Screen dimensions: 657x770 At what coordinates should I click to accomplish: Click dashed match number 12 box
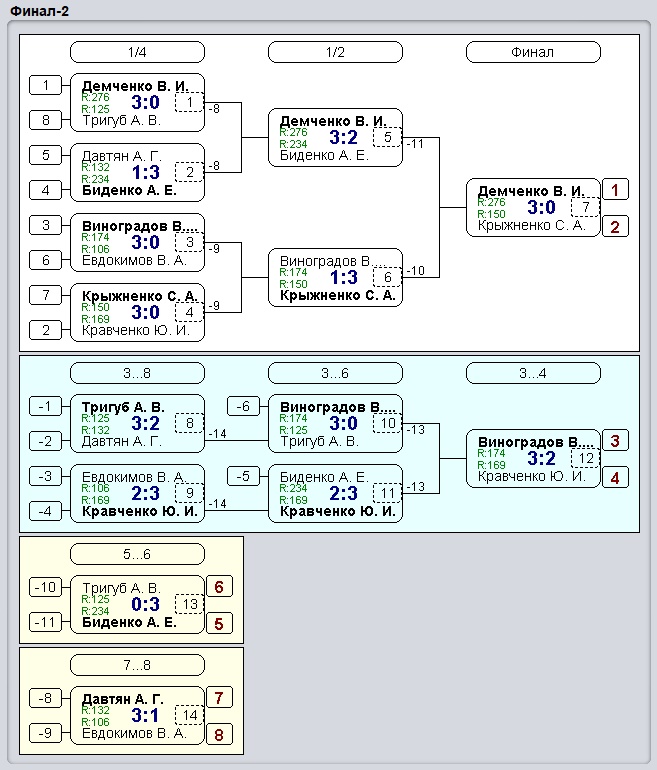[x=585, y=458]
